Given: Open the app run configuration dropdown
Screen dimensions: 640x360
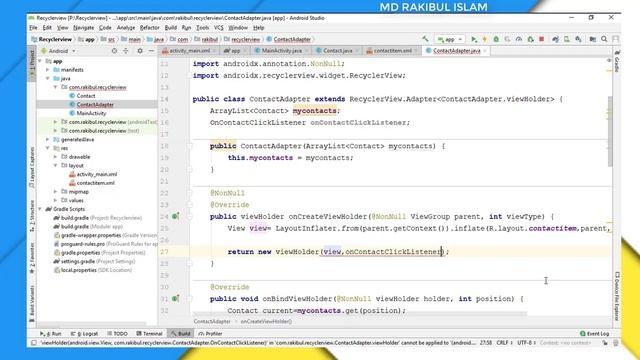Looking at the screenshot, I should tap(450, 39).
